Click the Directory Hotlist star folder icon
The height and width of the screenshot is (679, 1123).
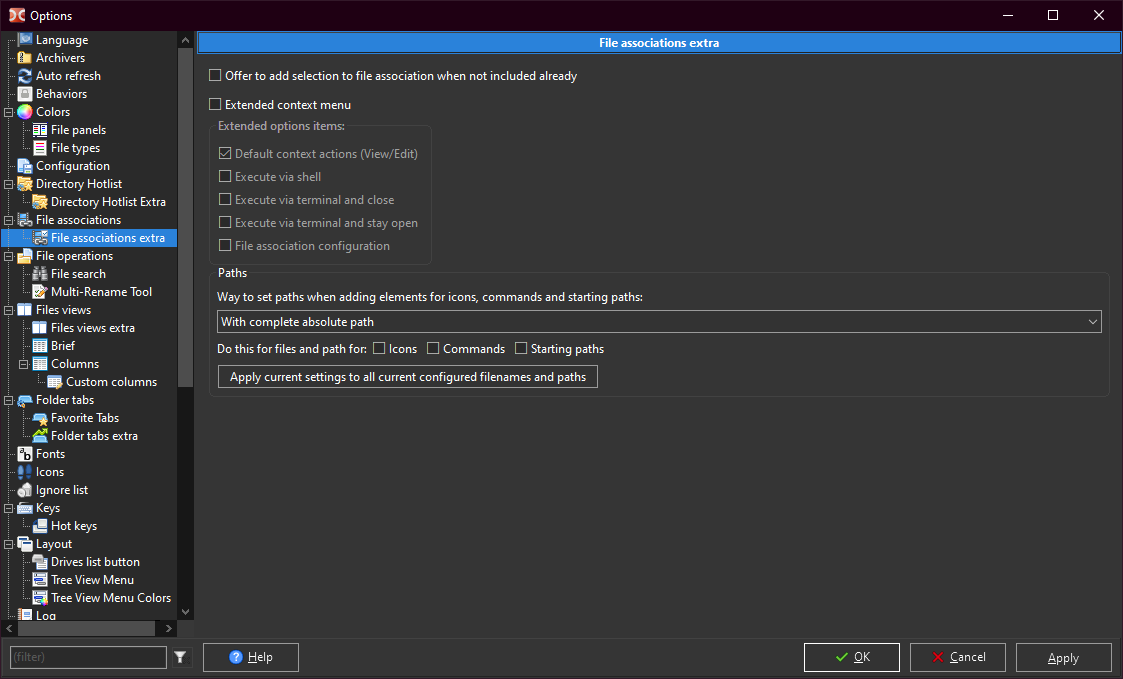click(x=25, y=184)
